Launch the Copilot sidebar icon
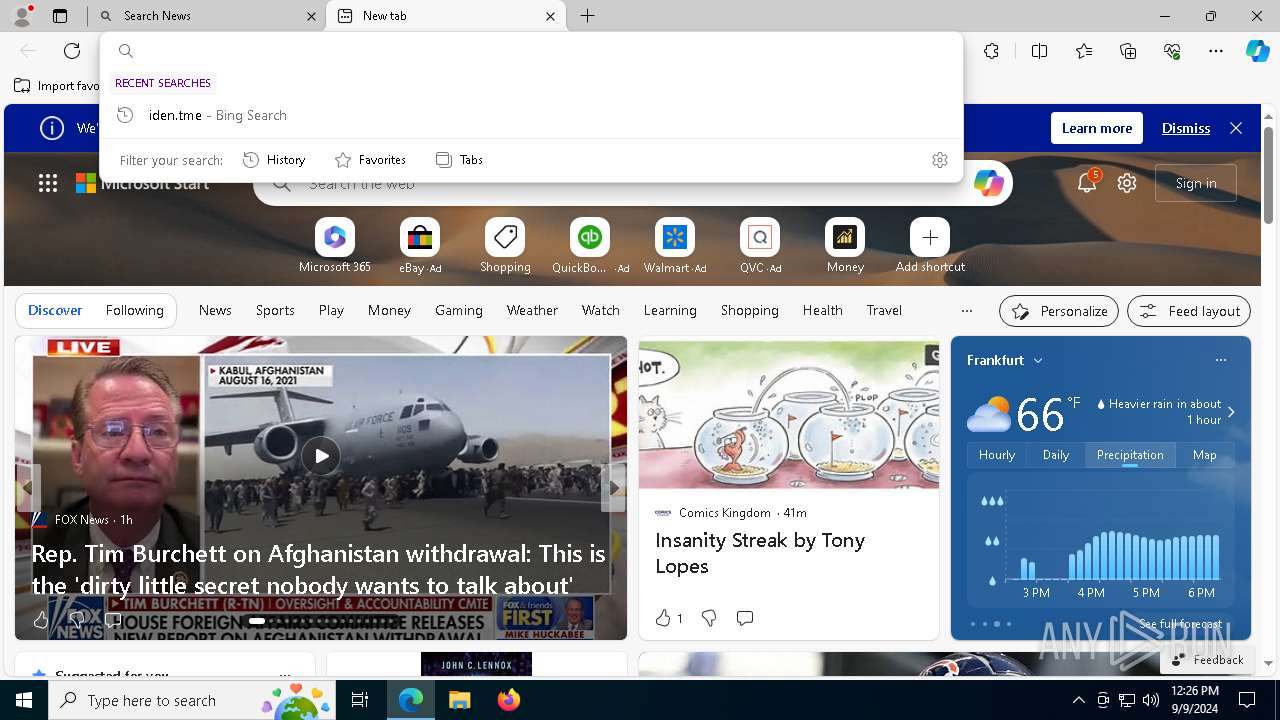This screenshot has width=1280, height=720. click(1257, 51)
